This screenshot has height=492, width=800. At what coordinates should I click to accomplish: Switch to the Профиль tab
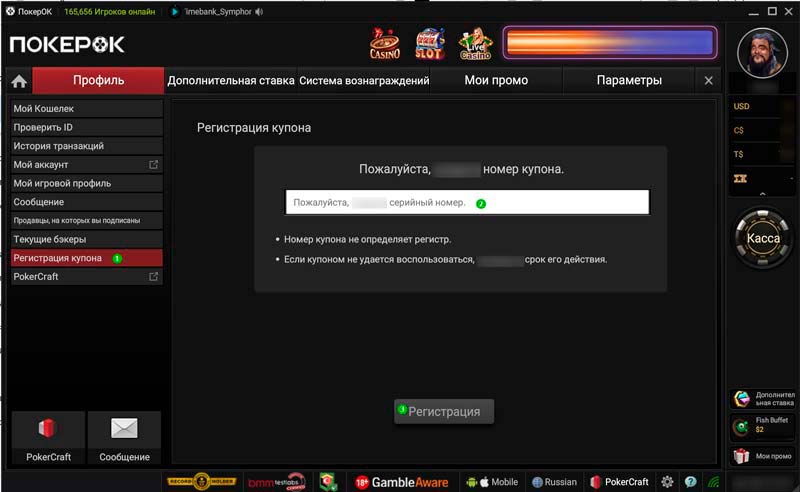click(98, 80)
